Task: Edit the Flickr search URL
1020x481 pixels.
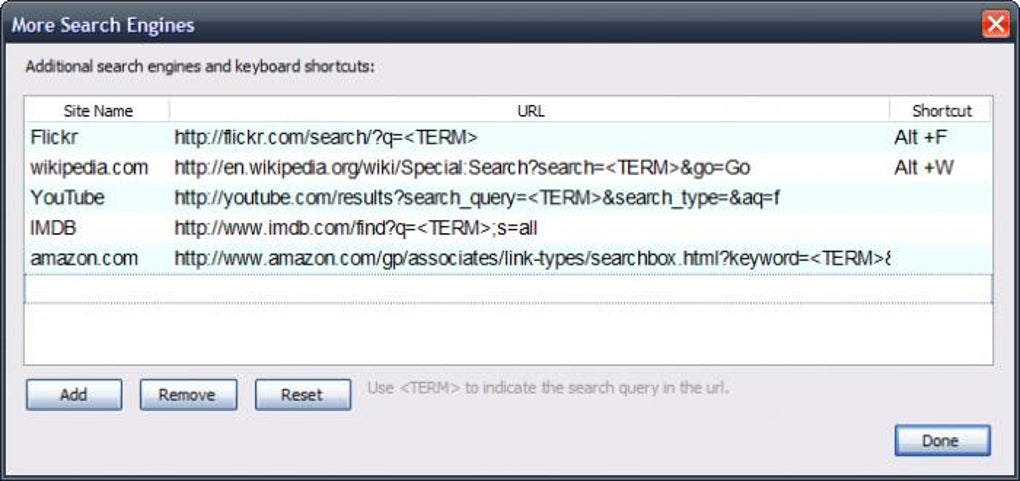Action: pyautogui.click(x=326, y=138)
